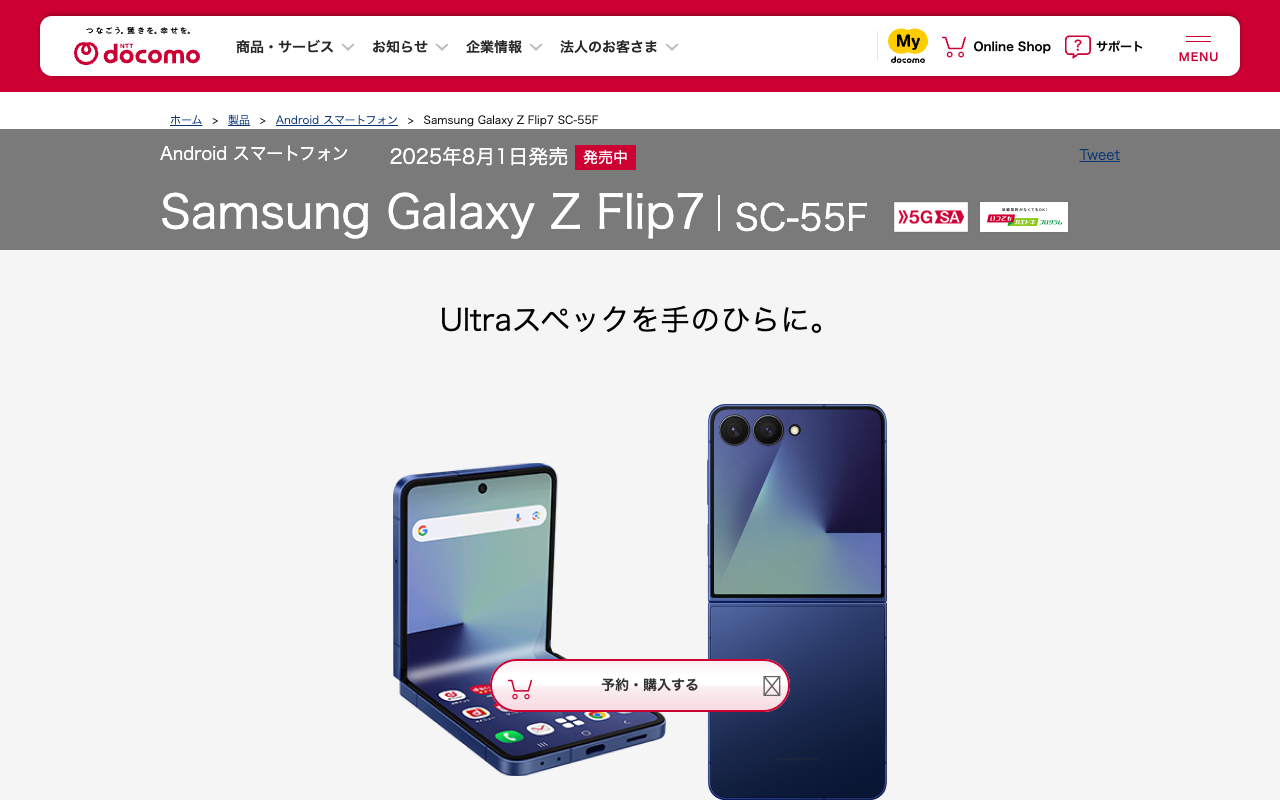The width and height of the screenshot is (1280, 800).
Task: Click the いつでもカエドキプログラム badge
Action: [1024, 217]
